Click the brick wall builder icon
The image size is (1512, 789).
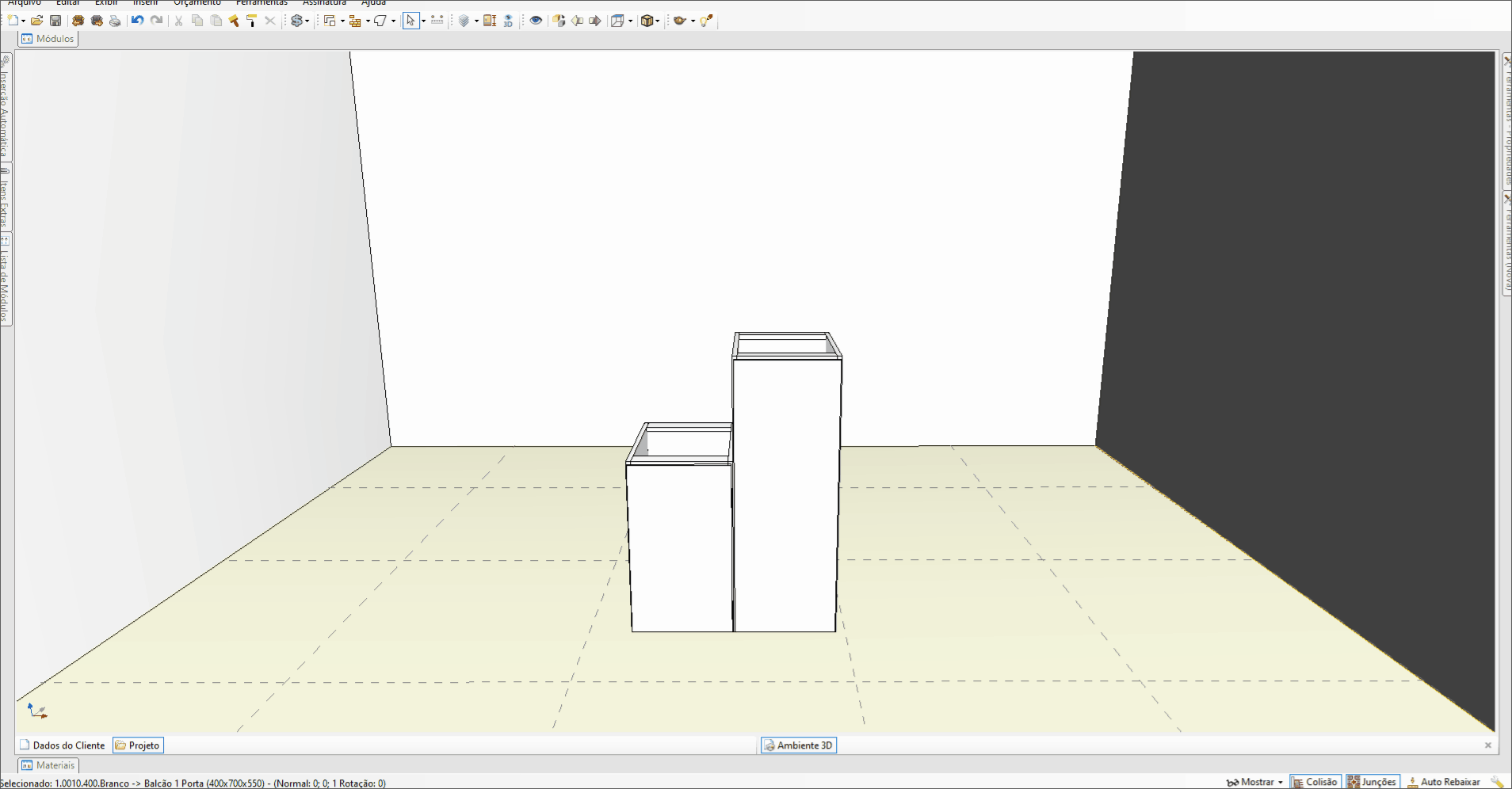click(355, 21)
